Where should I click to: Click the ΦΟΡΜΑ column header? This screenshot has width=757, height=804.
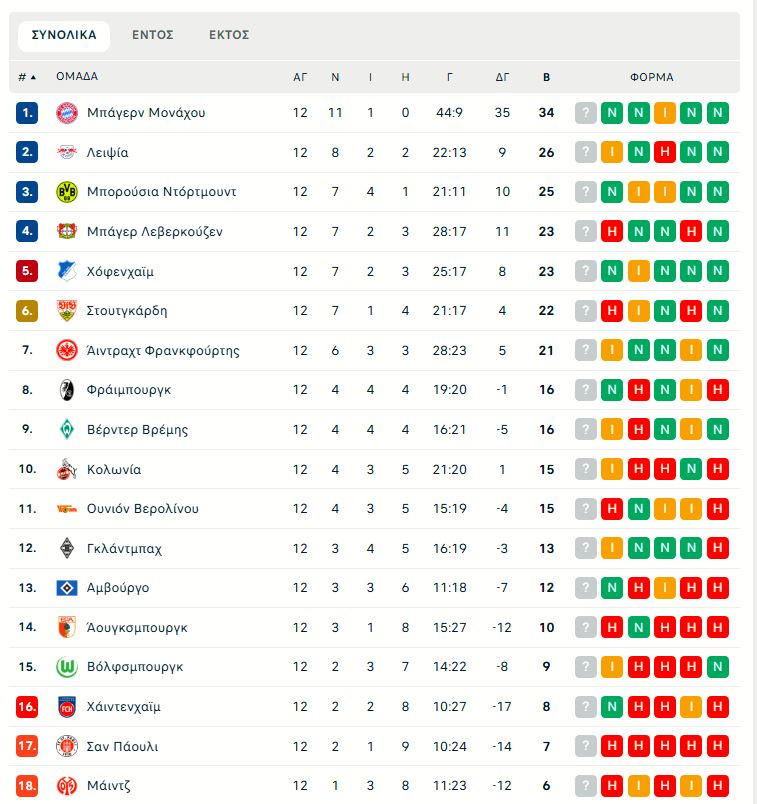click(x=651, y=77)
